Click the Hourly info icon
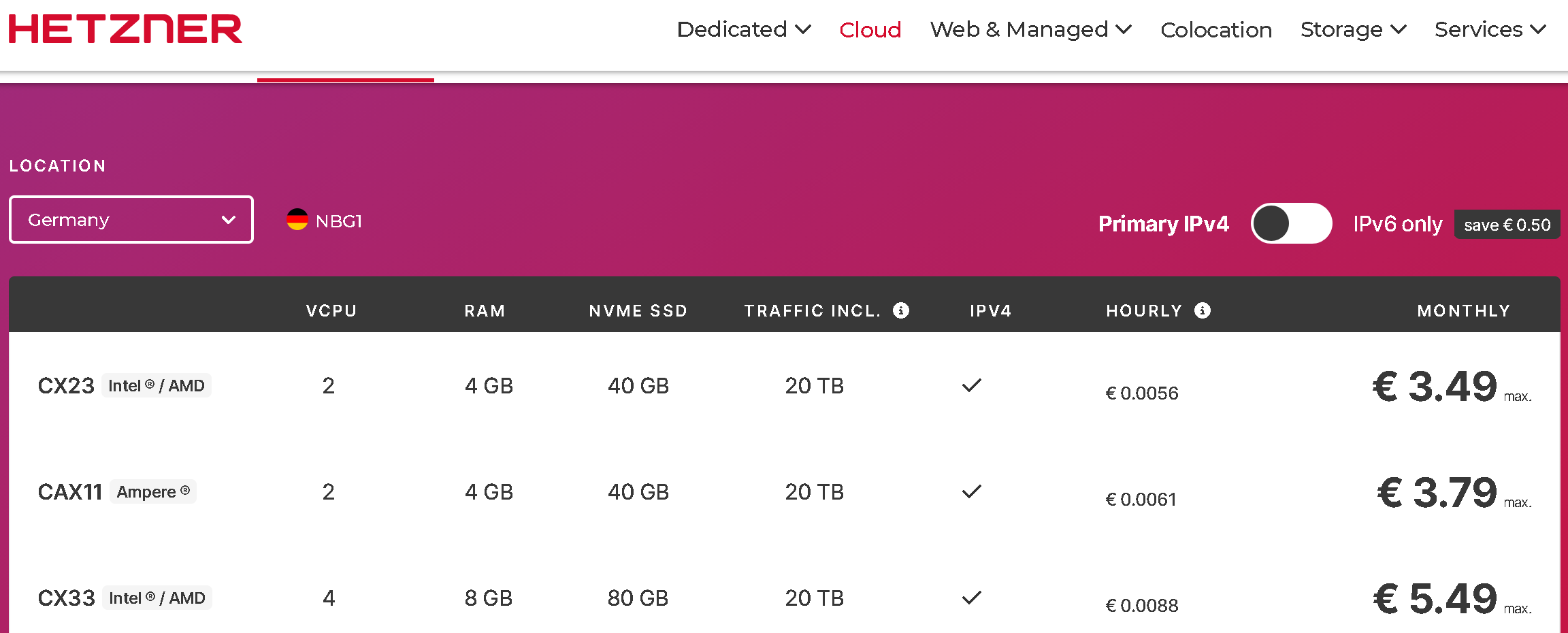Viewport: 1568px width, 633px height. point(1203,310)
